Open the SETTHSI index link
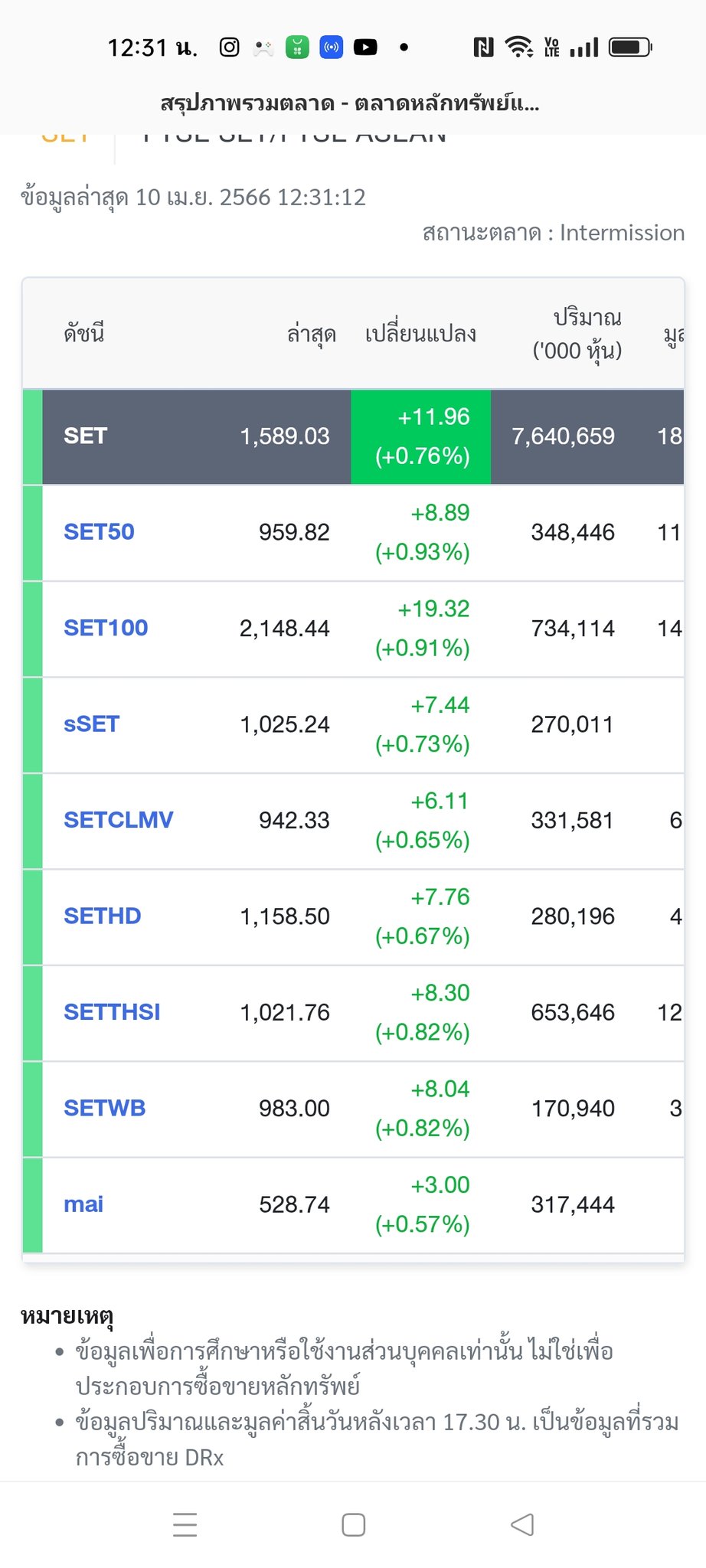The height and width of the screenshot is (1568, 706). point(112,1012)
